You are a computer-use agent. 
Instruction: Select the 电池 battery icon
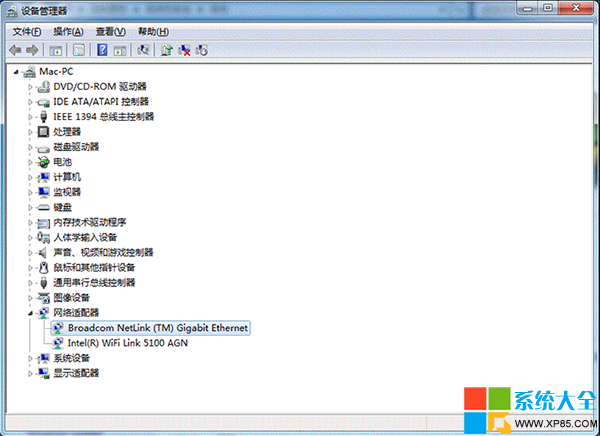point(44,162)
